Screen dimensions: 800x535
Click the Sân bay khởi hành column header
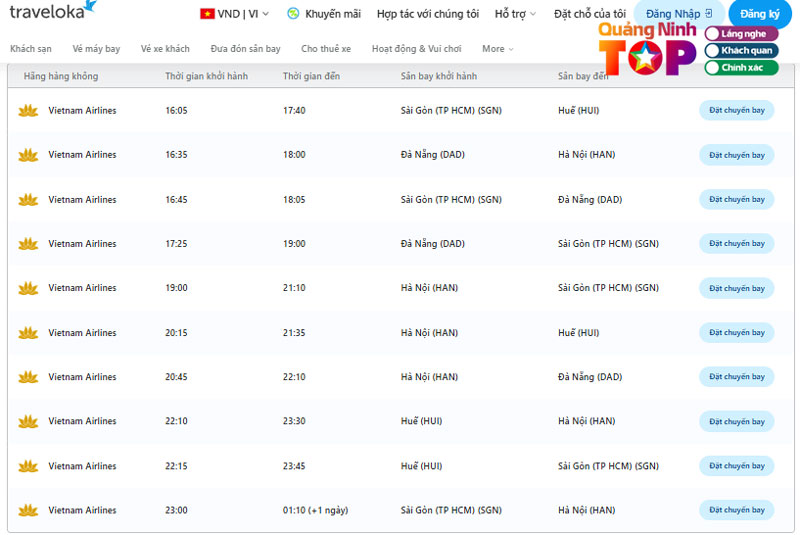439,76
